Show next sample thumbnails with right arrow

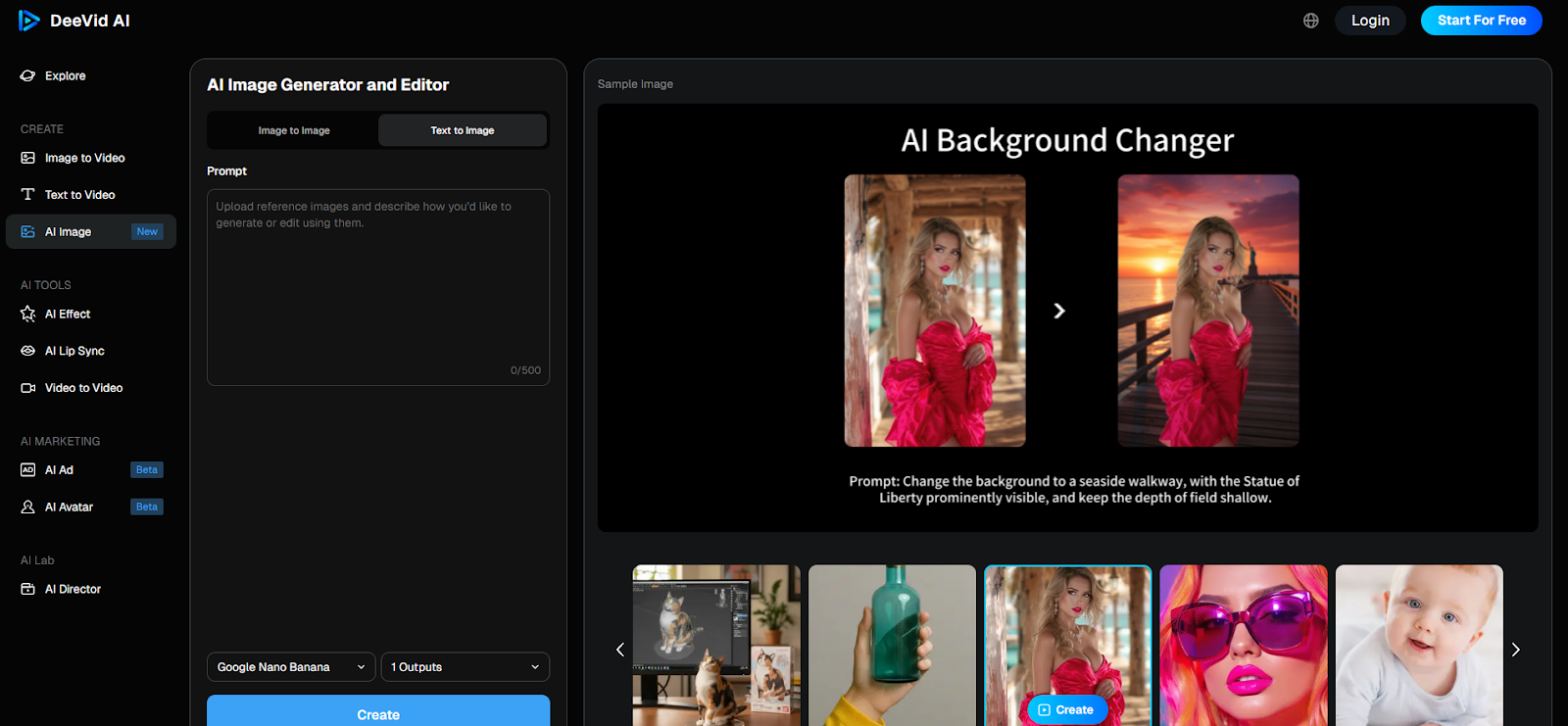click(x=1515, y=650)
